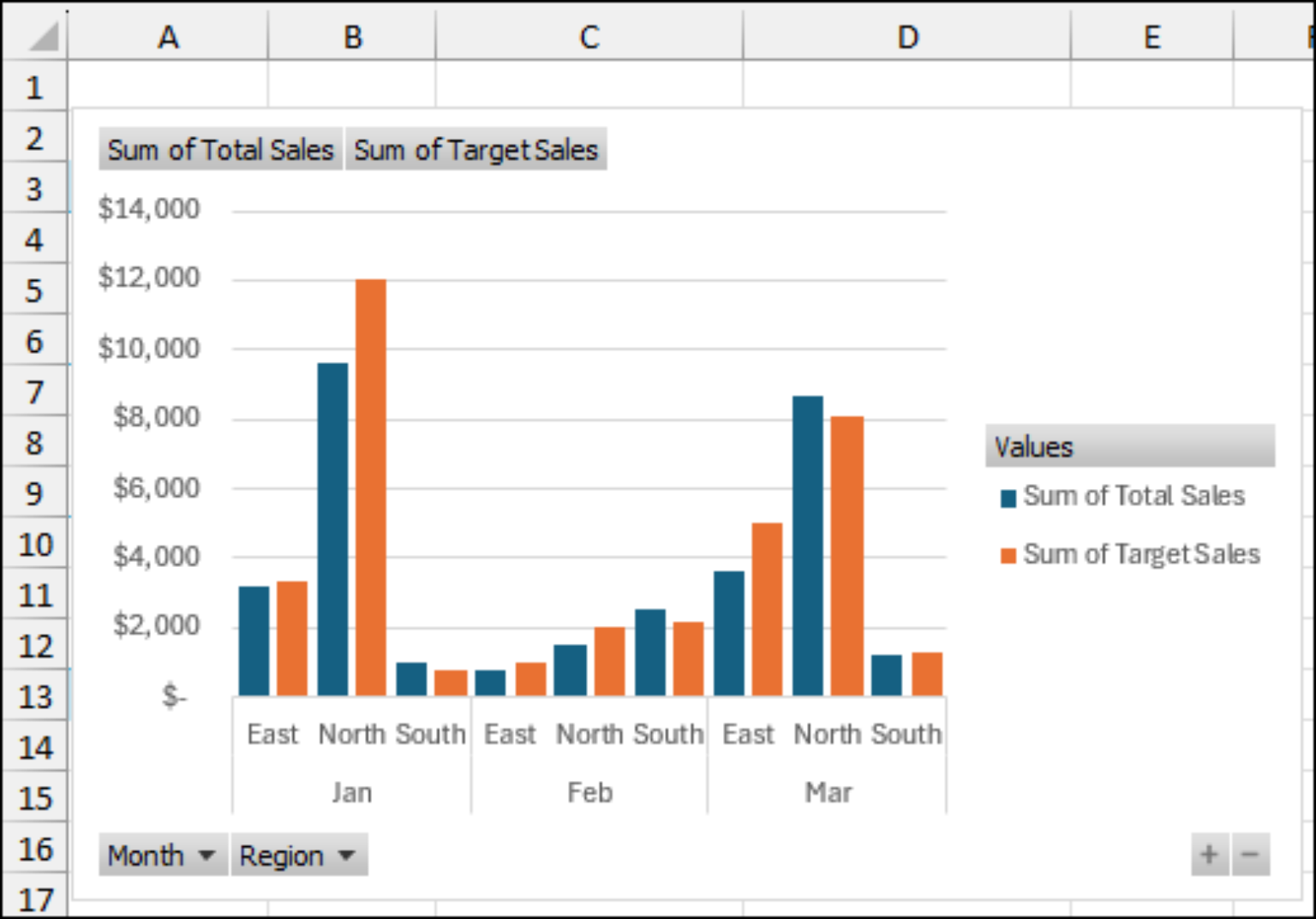
Task: Click cell C1
Action: pos(589,86)
